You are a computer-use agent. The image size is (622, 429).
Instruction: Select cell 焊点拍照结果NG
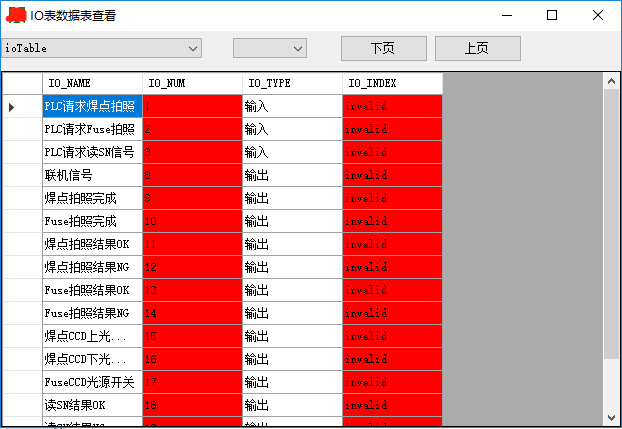pyautogui.click(x=92, y=267)
